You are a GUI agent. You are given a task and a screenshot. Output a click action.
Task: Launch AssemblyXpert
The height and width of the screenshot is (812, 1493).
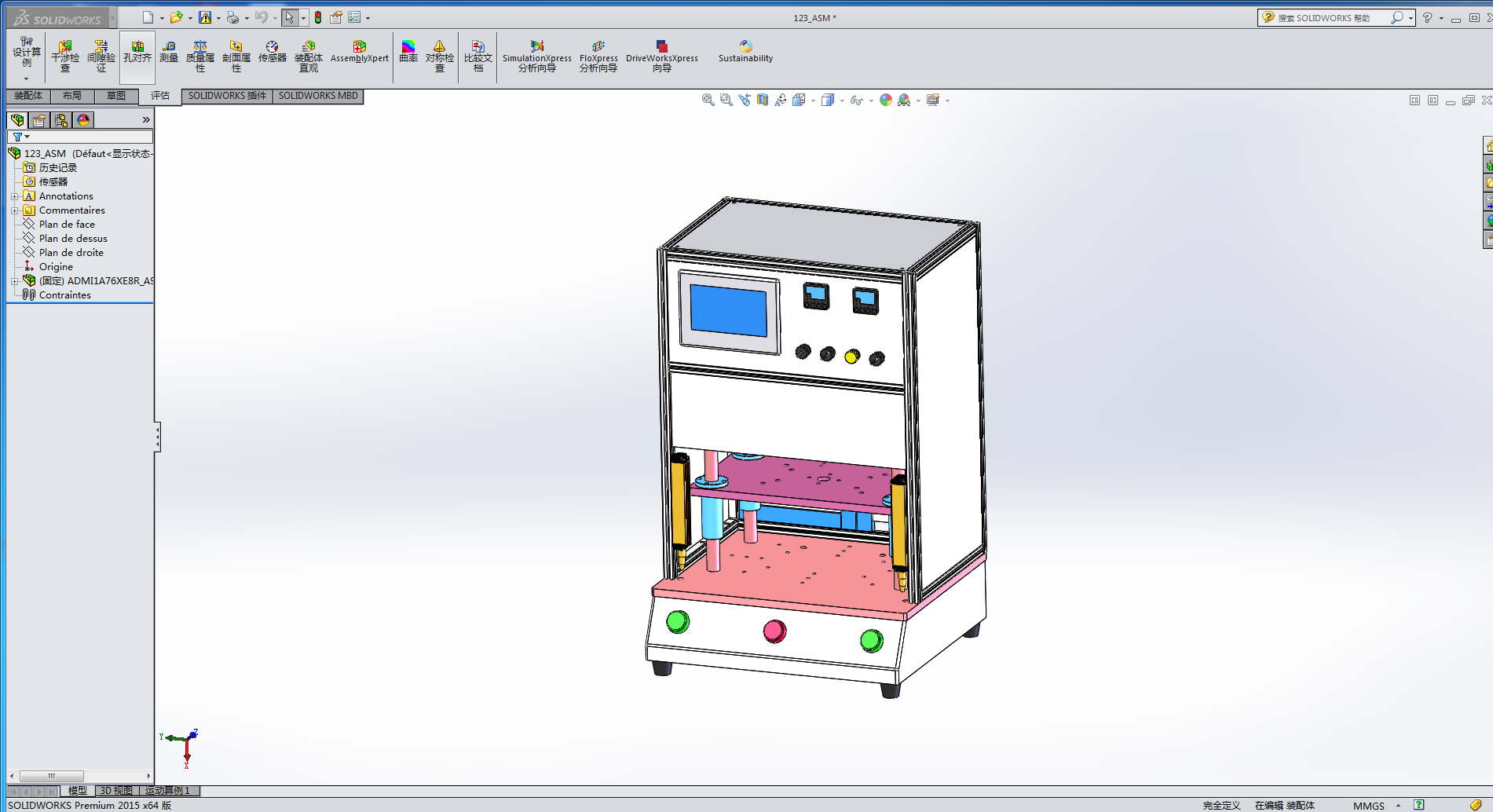359,53
